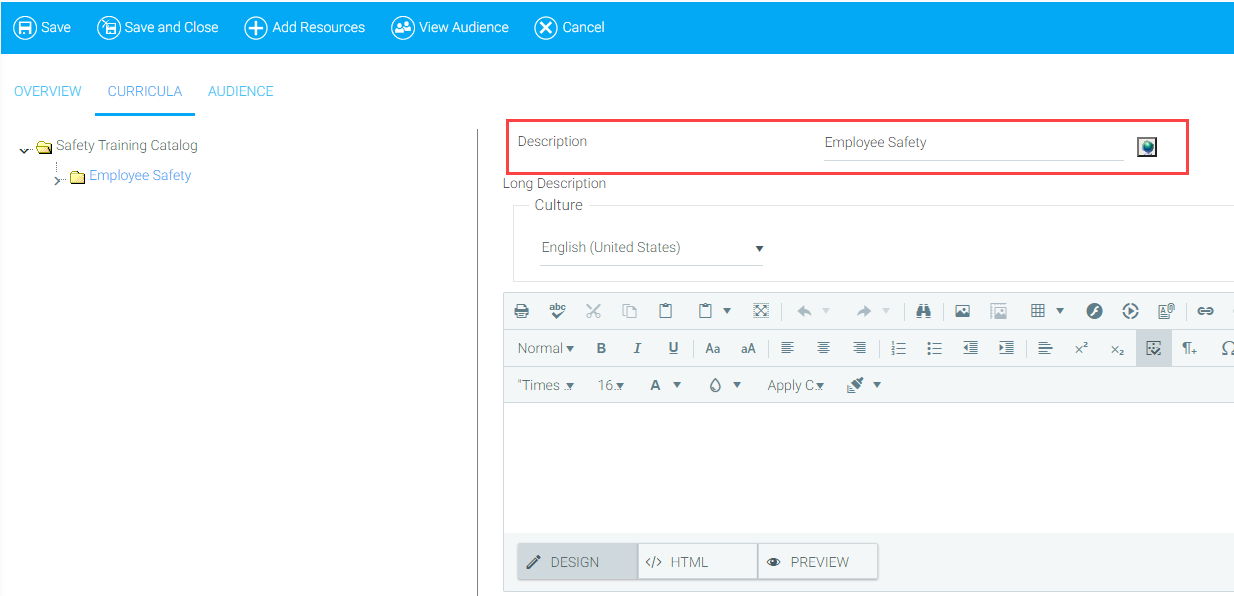Image resolution: width=1234 pixels, height=596 pixels.
Task: Run spell check in the editor
Action: tap(557, 311)
